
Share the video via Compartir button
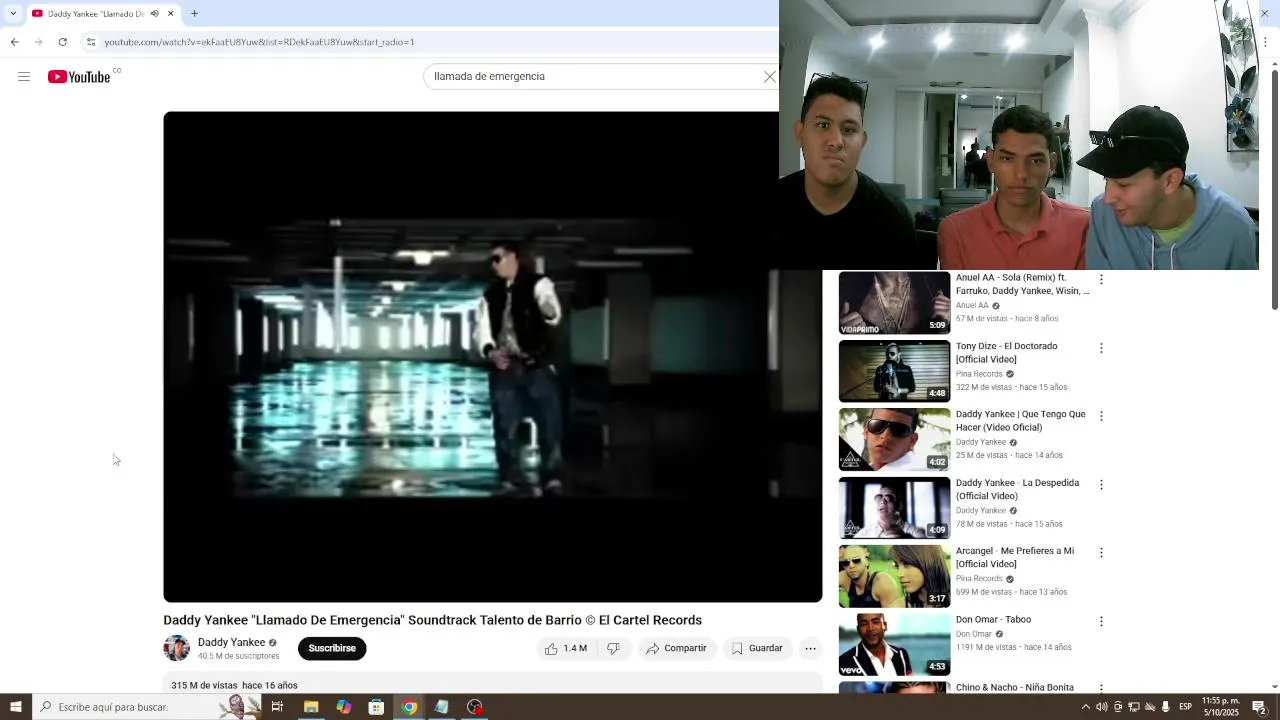tap(676, 648)
